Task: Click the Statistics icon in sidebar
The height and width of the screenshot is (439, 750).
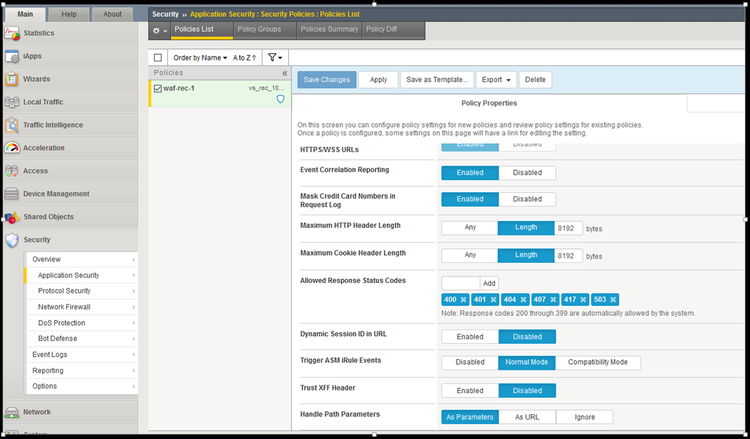Action: pyautogui.click(x=12, y=33)
